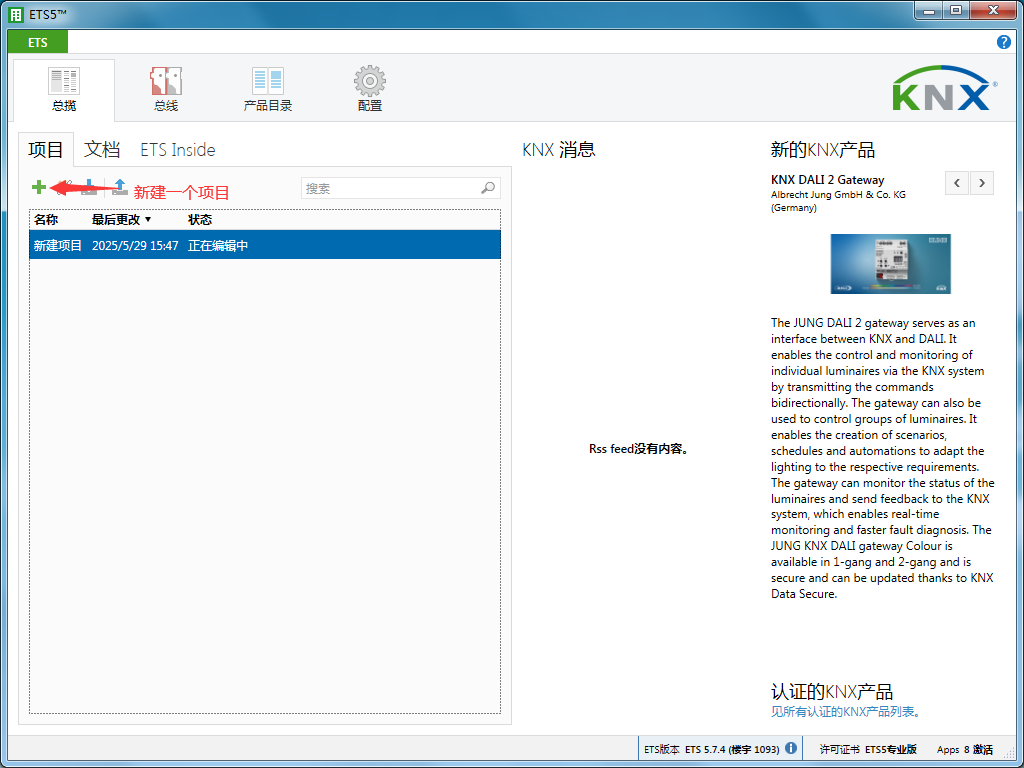Click the 新的KNX产品 heading
1024x768 pixels.
point(823,150)
